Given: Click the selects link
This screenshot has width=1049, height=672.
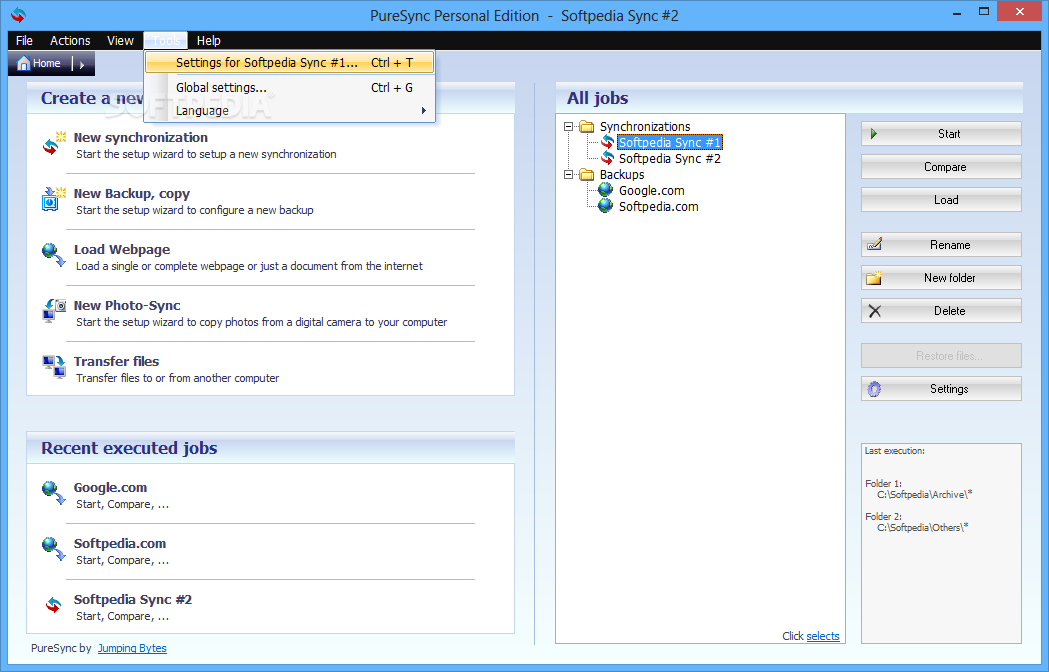Looking at the screenshot, I should (x=823, y=636).
